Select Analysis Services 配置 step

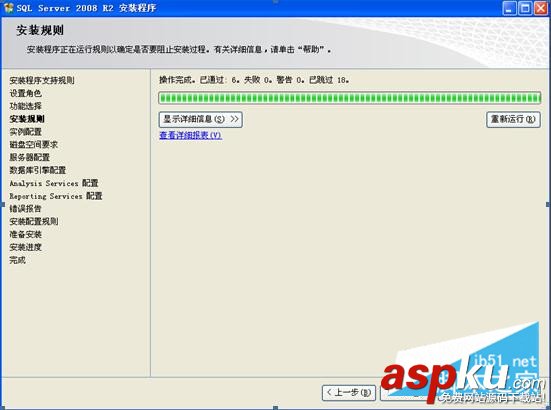coord(54,183)
